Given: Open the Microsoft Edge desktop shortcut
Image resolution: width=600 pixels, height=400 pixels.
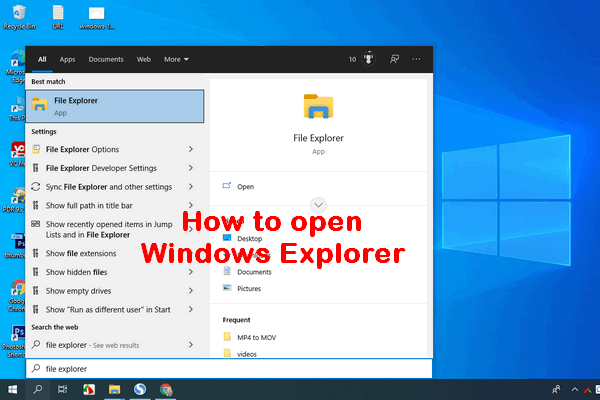Looking at the screenshot, I should point(16,67).
